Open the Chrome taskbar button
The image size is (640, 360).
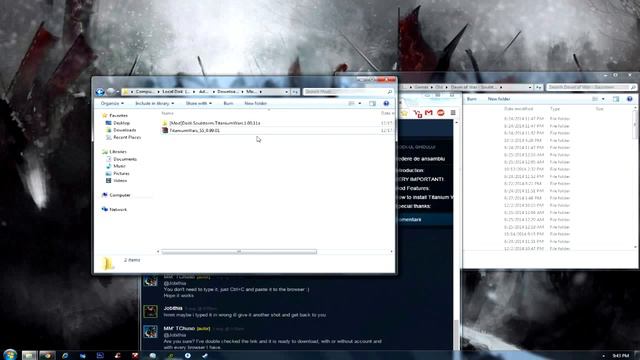pos(47,355)
